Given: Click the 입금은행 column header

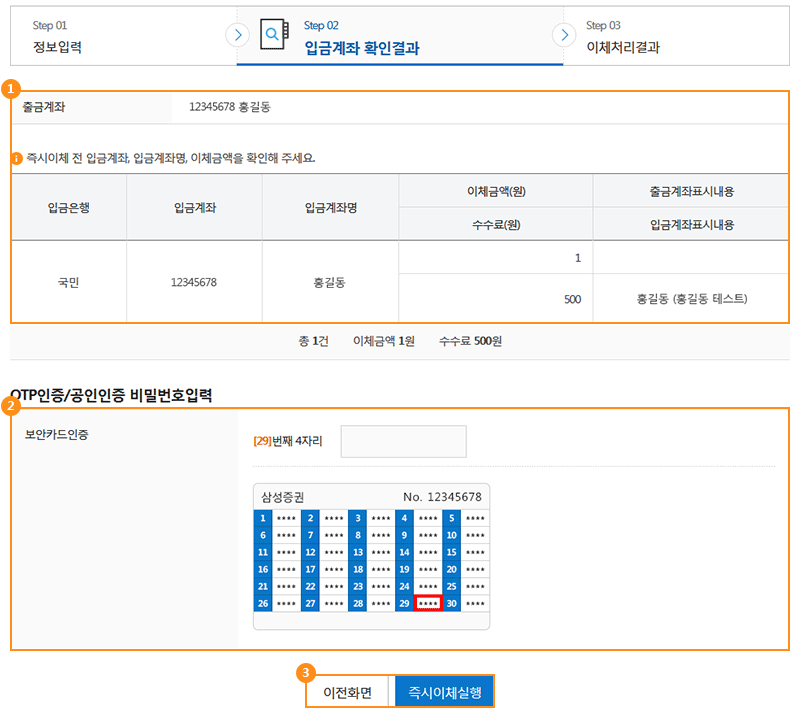Looking at the screenshot, I should pos(69,208).
